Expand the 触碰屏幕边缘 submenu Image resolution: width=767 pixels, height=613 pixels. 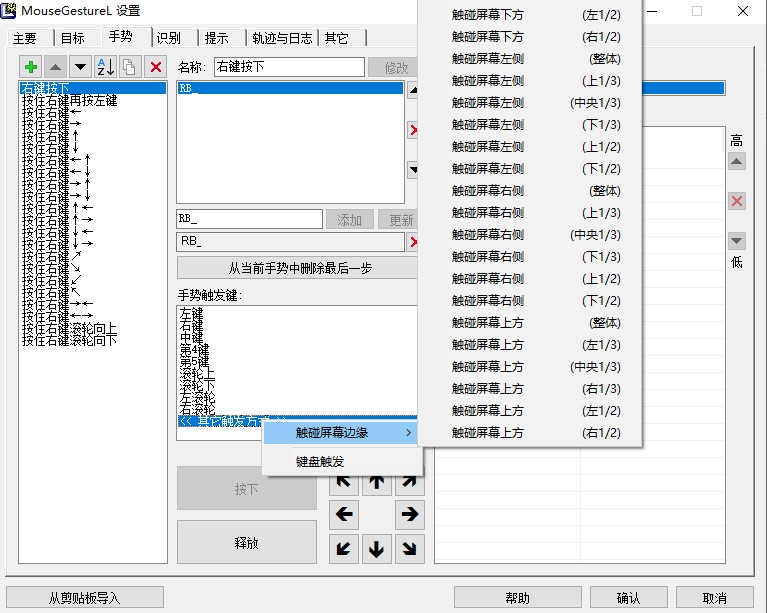342,433
